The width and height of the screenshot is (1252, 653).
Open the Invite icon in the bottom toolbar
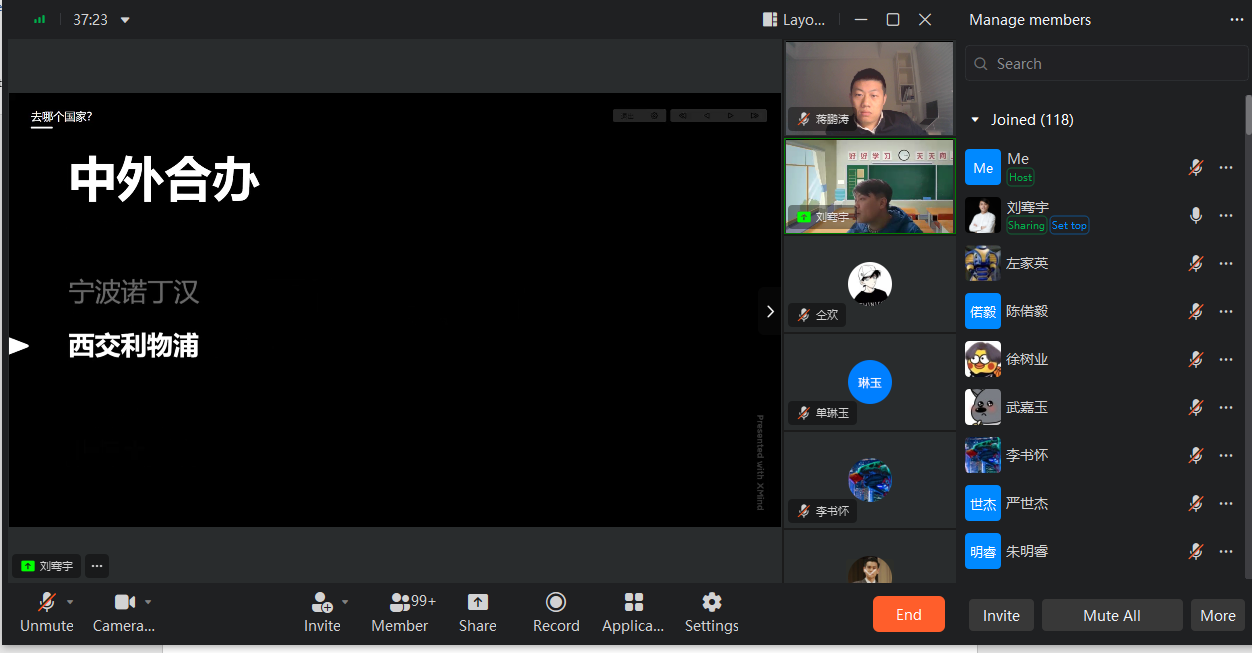pos(322,612)
